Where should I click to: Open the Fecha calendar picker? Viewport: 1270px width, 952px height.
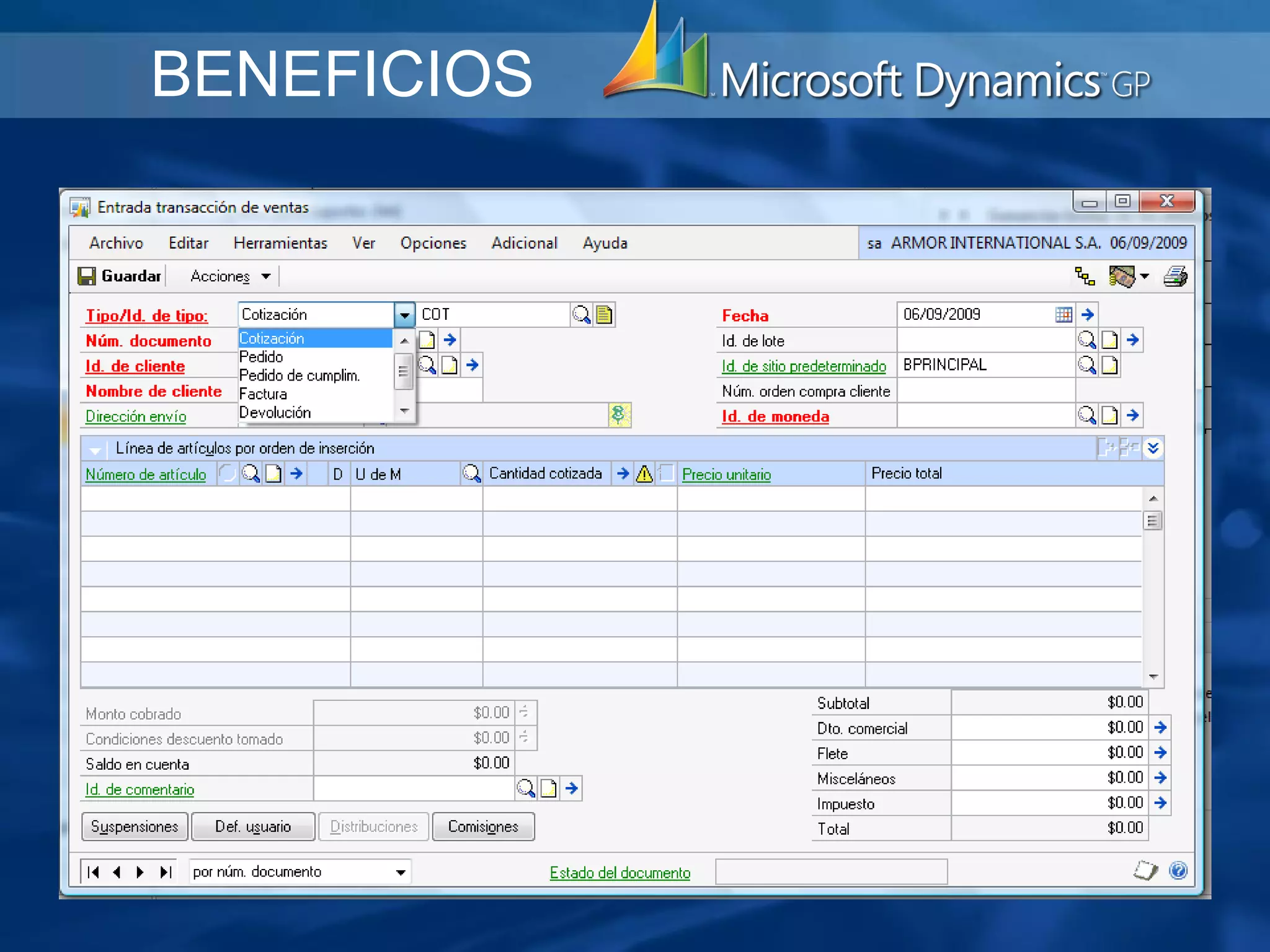point(1064,315)
